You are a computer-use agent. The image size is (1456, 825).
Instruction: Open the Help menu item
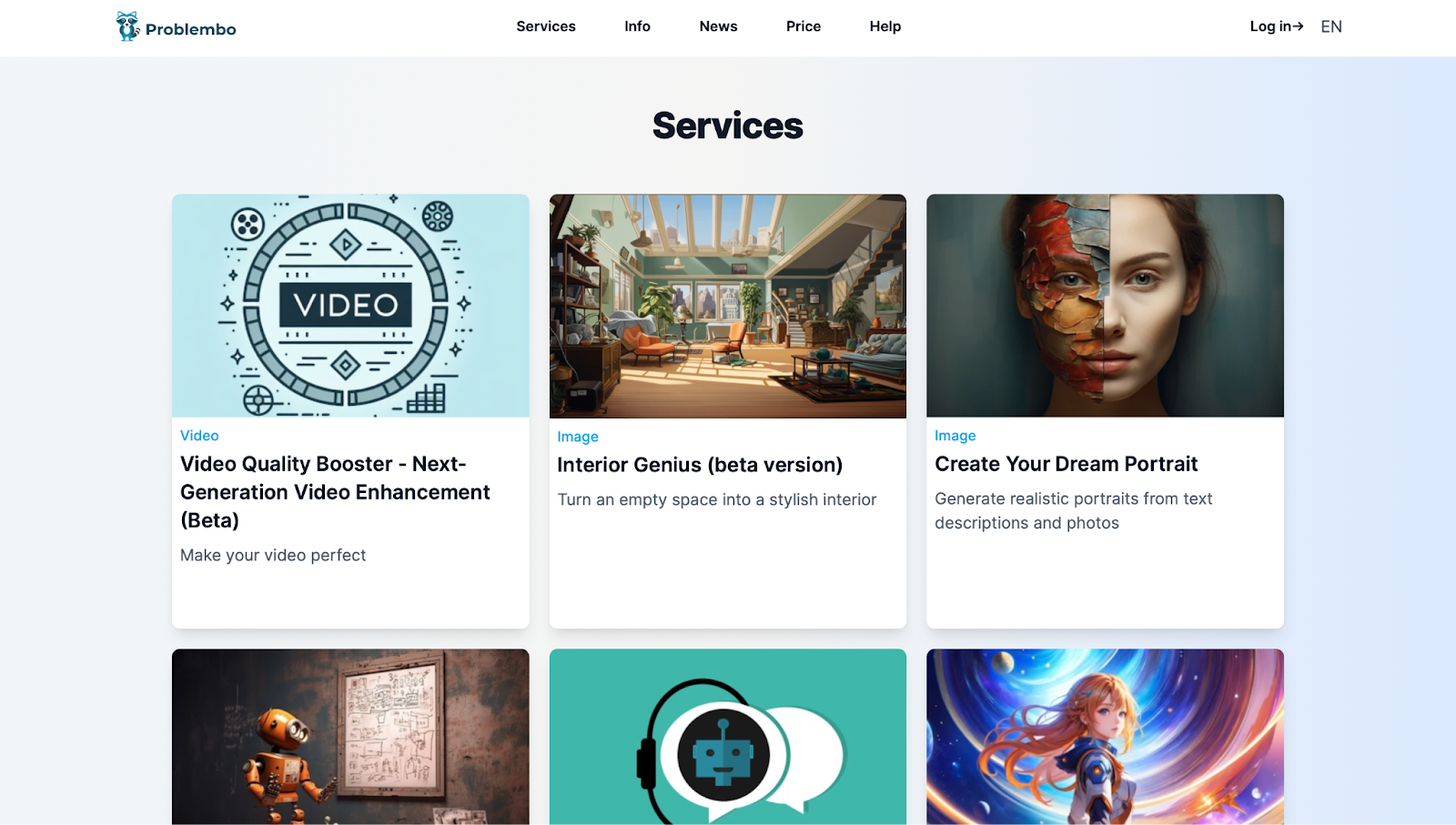[885, 26]
